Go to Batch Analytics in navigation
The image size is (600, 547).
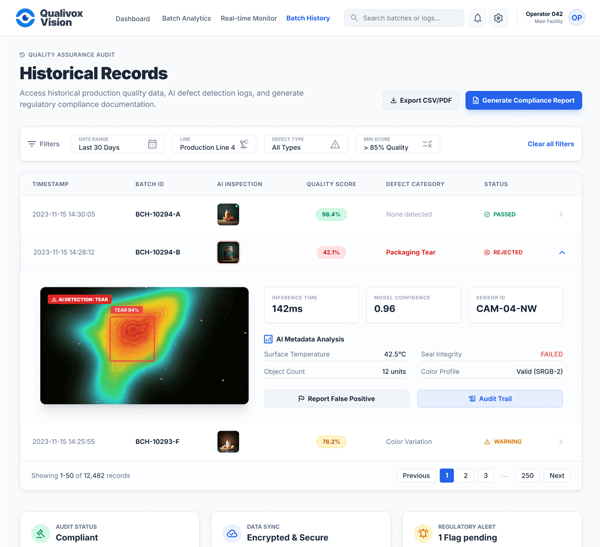point(186,18)
